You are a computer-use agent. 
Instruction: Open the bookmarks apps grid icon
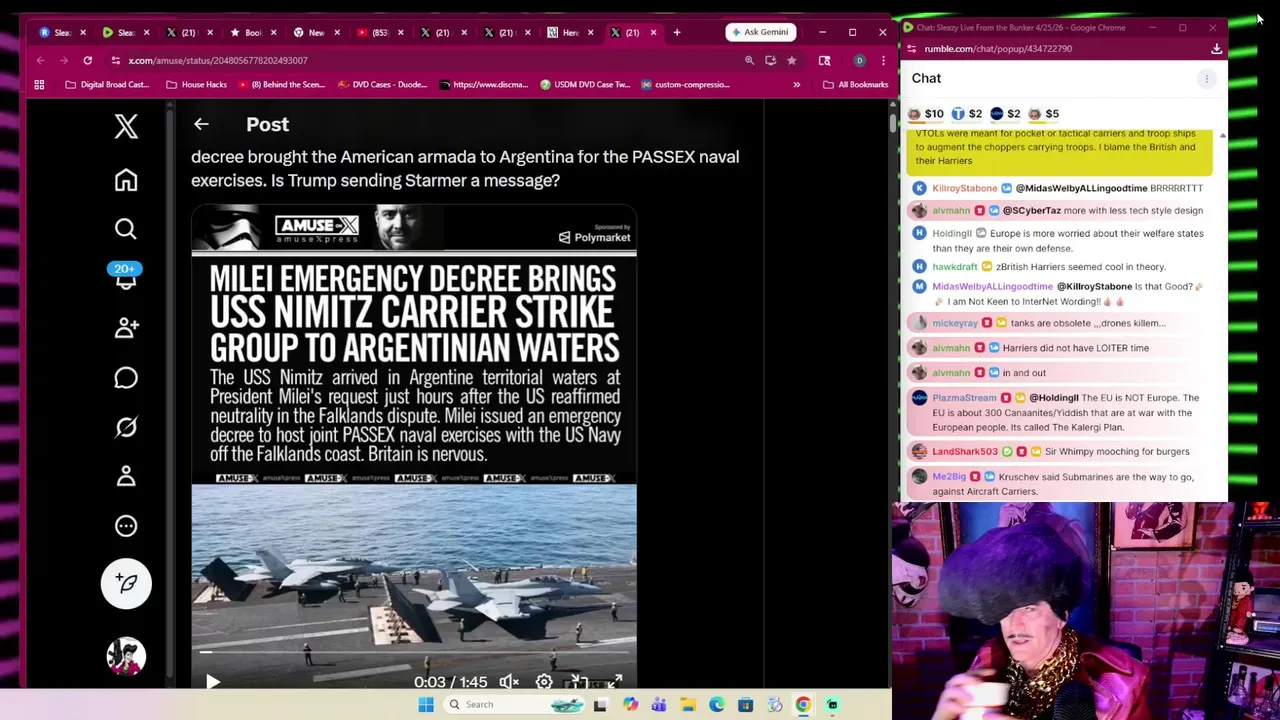click(x=40, y=85)
